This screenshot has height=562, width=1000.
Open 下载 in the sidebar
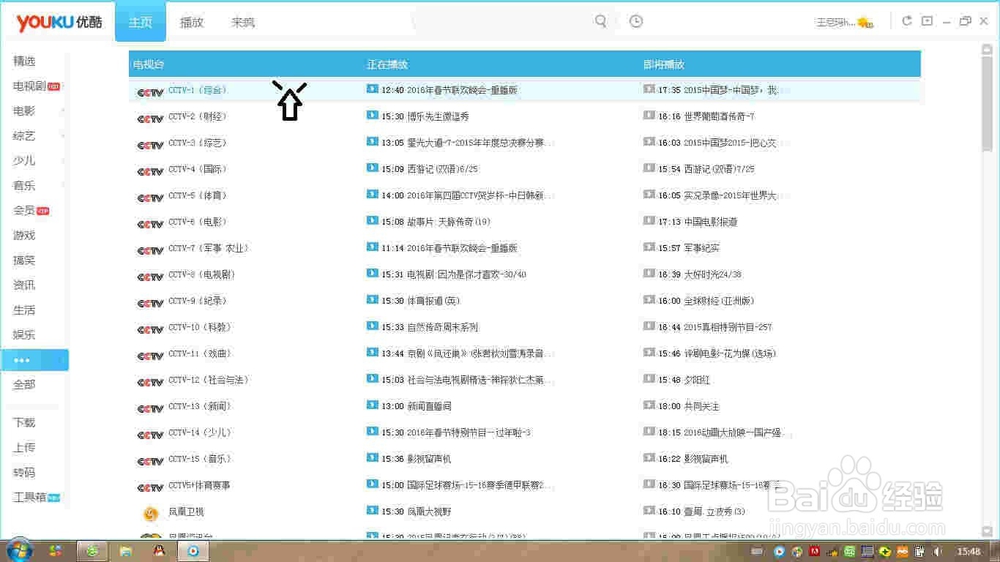tap(24, 423)
